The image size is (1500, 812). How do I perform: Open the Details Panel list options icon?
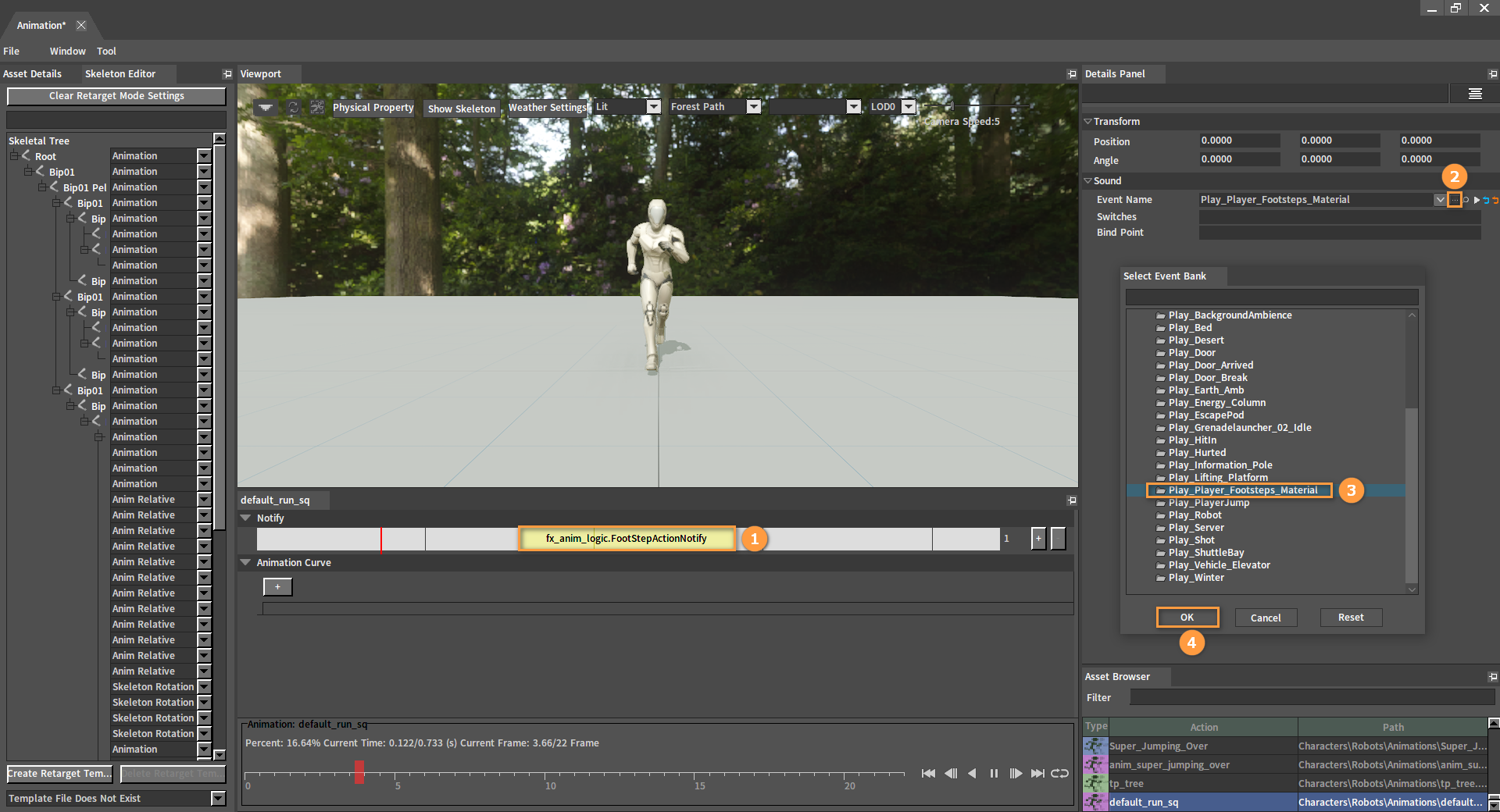pos(1474,94)
